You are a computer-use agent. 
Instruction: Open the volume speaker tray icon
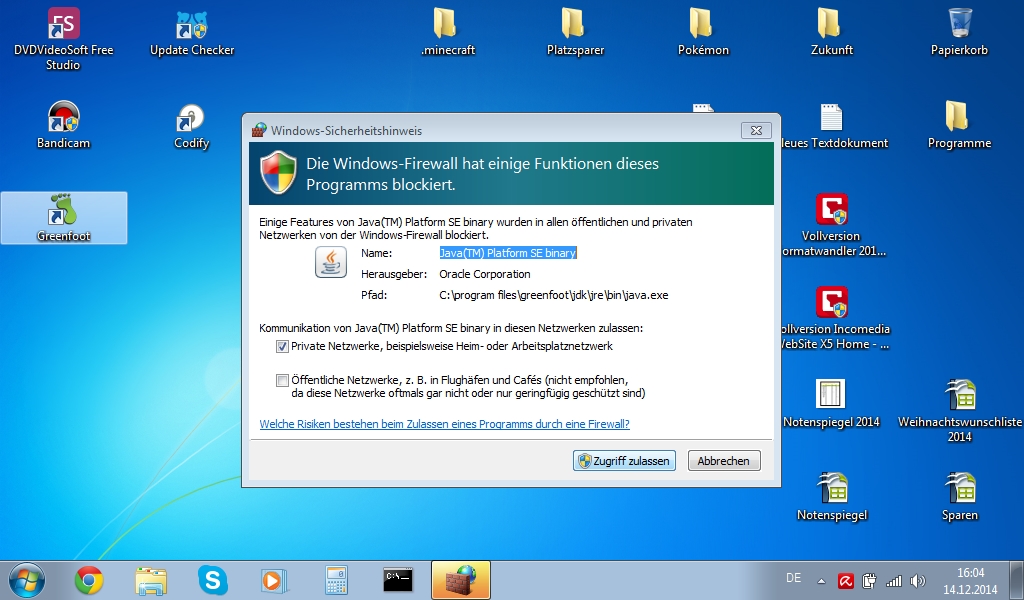918,580
